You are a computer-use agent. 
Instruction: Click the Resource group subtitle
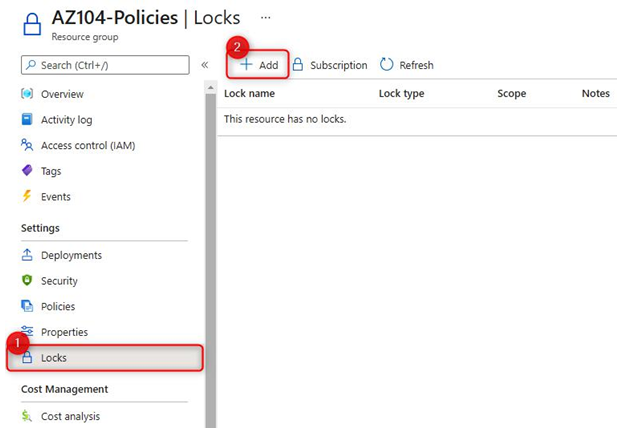click(x=85, y=37)
